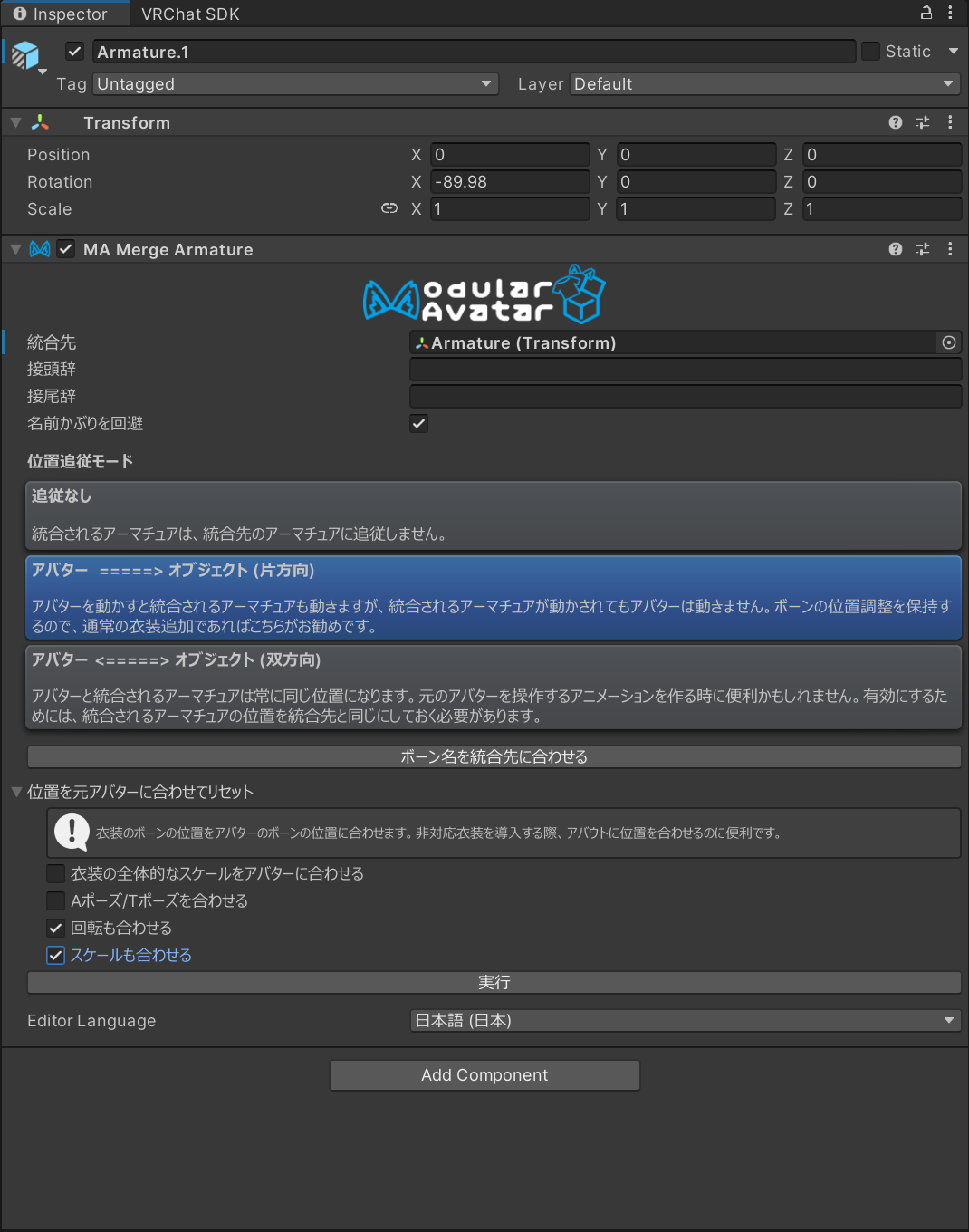Click the Scale X field
This screenshot has width=969, height=1232.
[510, 209]
